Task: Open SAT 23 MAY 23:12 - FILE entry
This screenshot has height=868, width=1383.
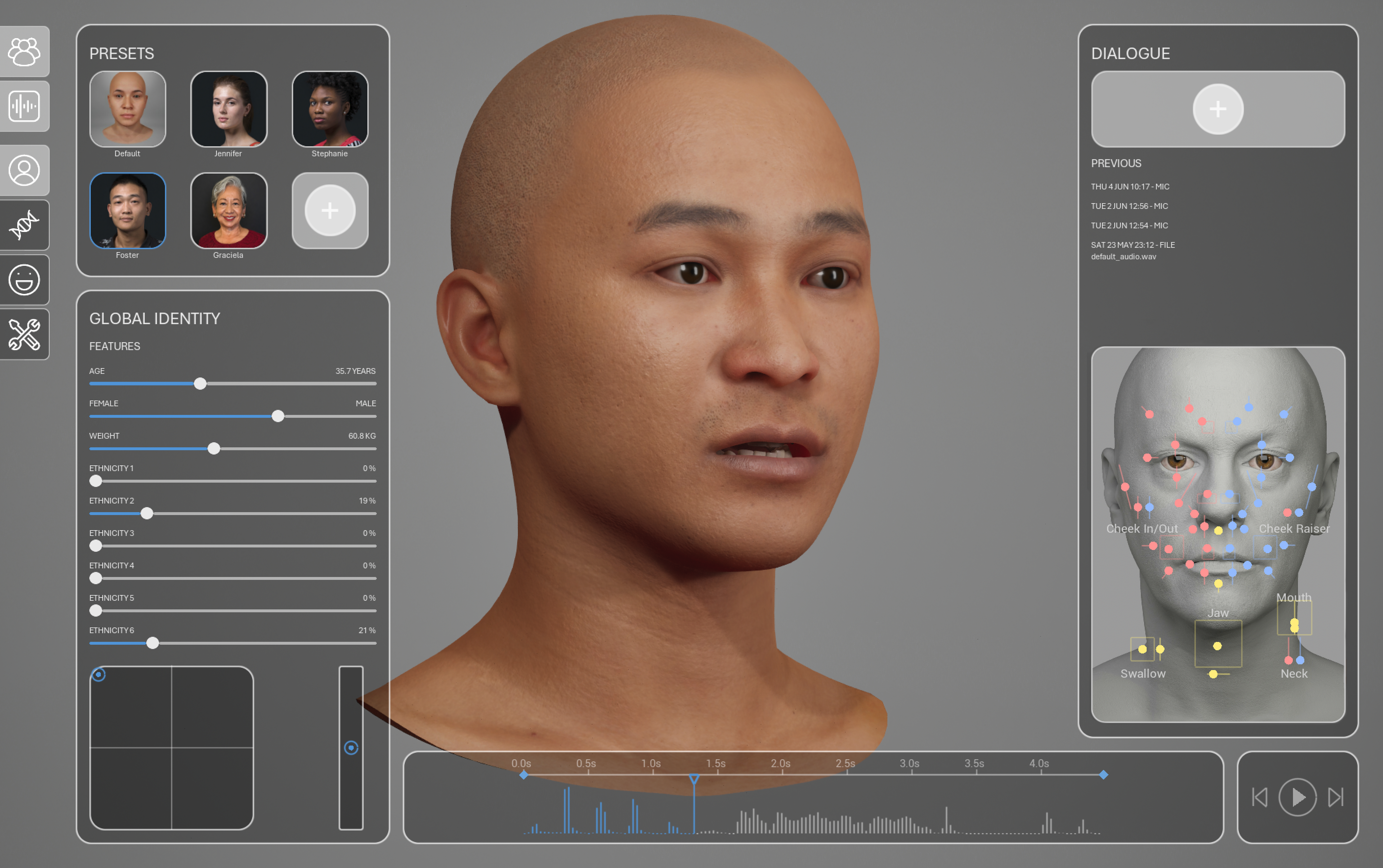Action: [1133, 245]
